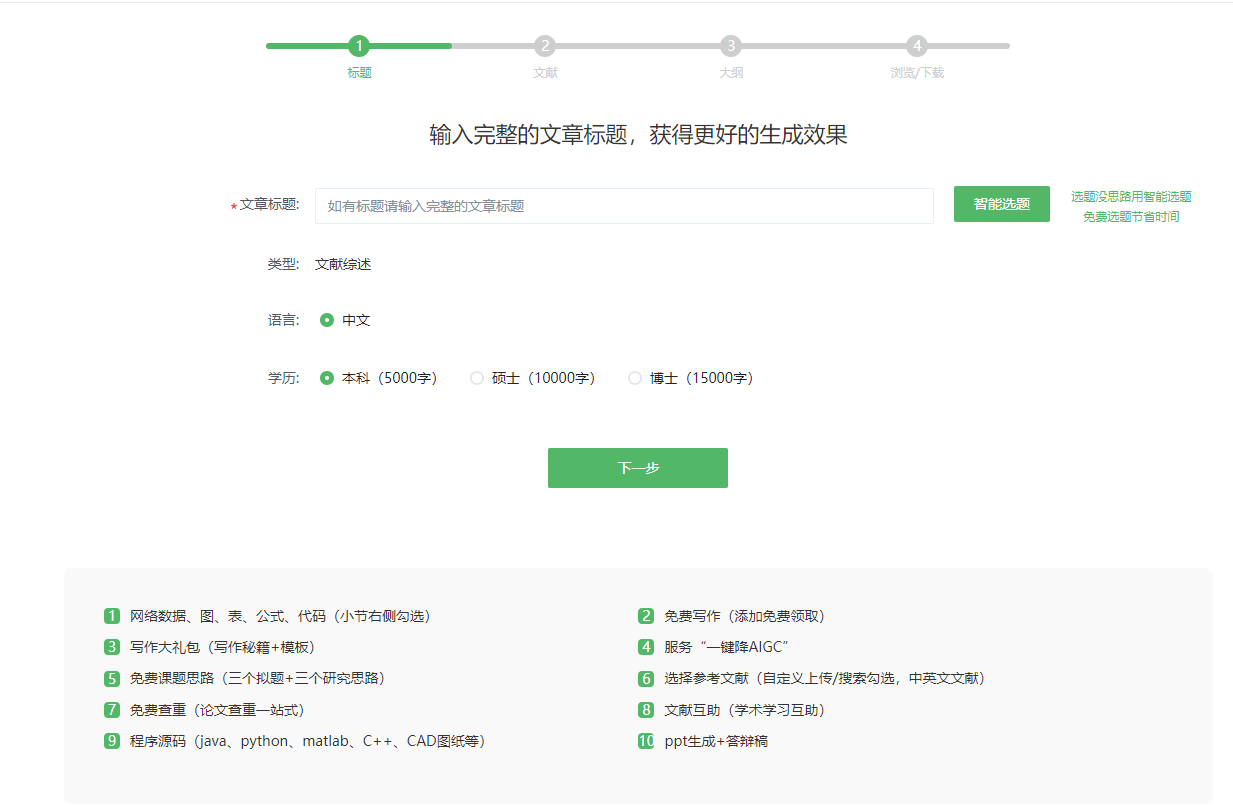Click number 4 icon beside 一键降AIGC
This screenshot has height=806, width=1233.
click(646, 647)
